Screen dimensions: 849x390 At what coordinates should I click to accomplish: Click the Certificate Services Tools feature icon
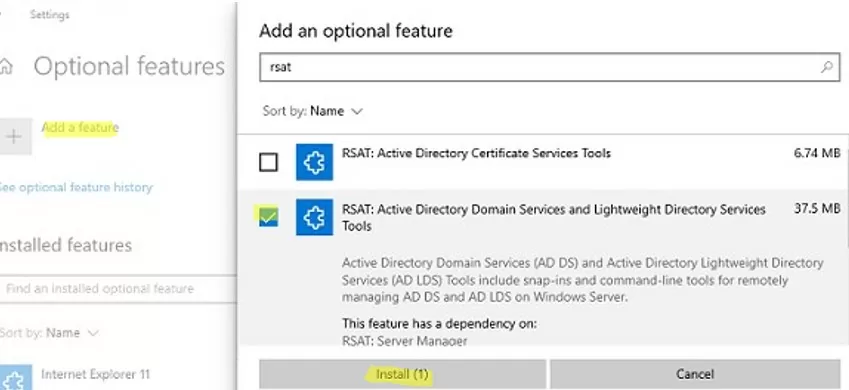tap(315, 162)
